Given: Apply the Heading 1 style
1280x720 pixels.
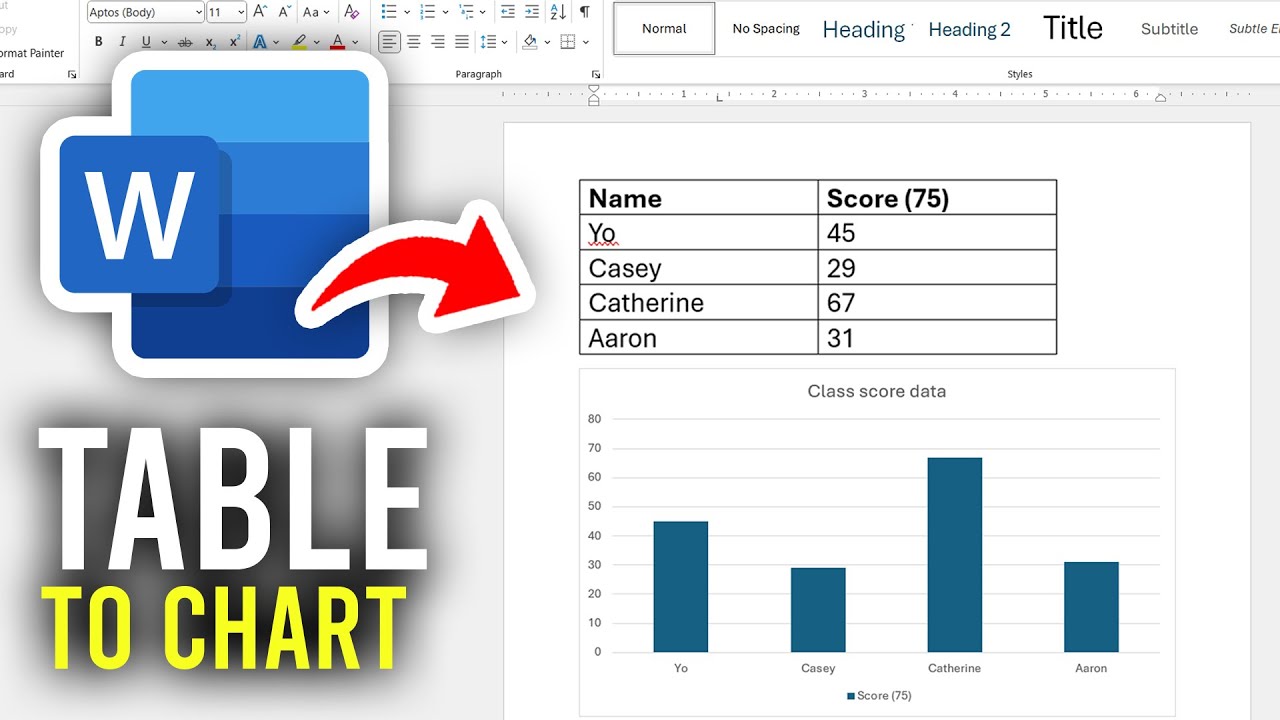Looking at the screenshot, I should click(864, 29).
